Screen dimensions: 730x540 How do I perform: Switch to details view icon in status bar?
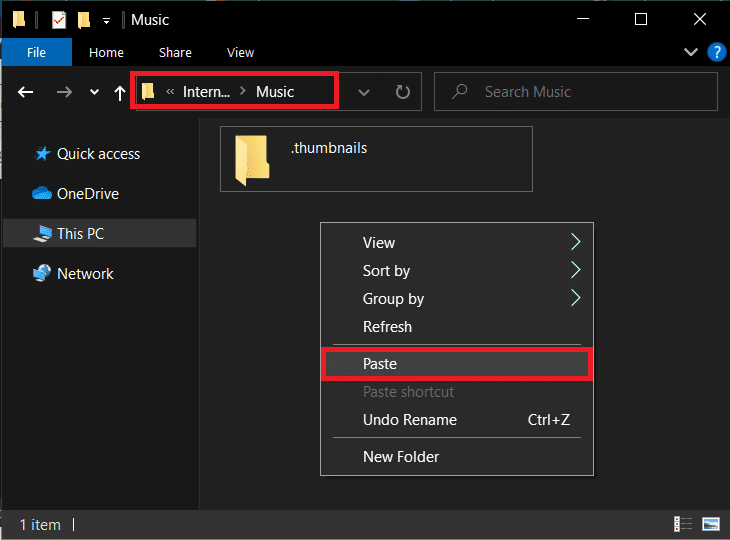(684, 524)
